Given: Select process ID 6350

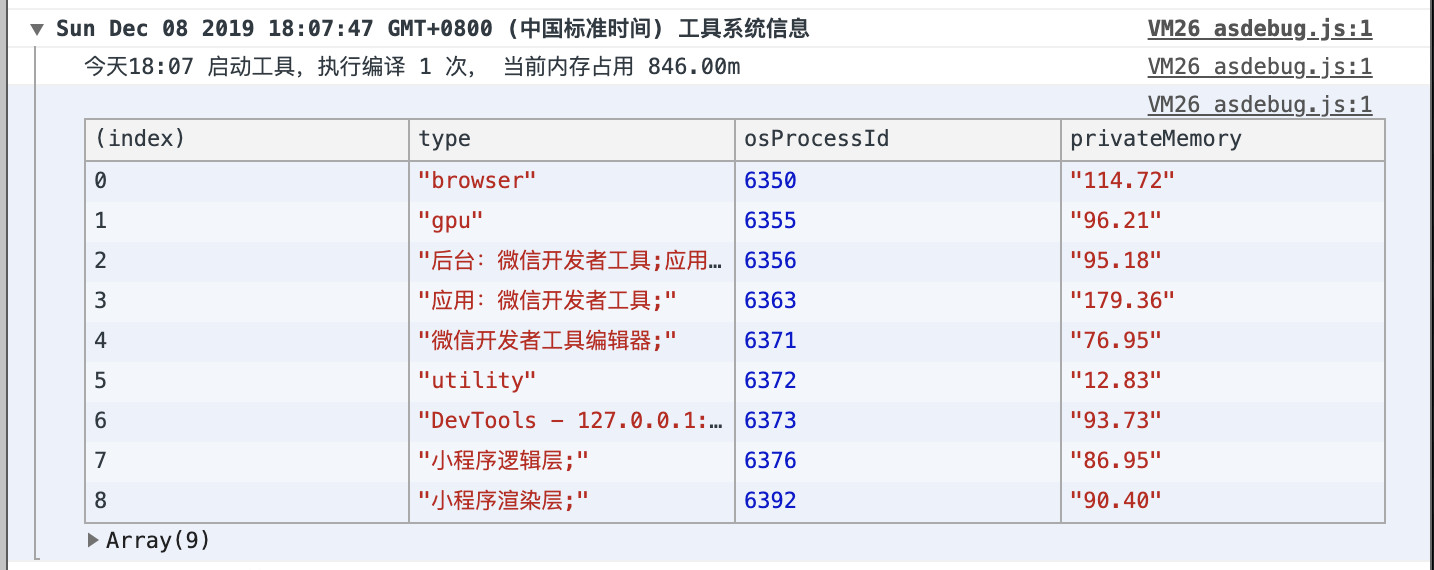Looking at the screenshot, I should pos(770,181).
